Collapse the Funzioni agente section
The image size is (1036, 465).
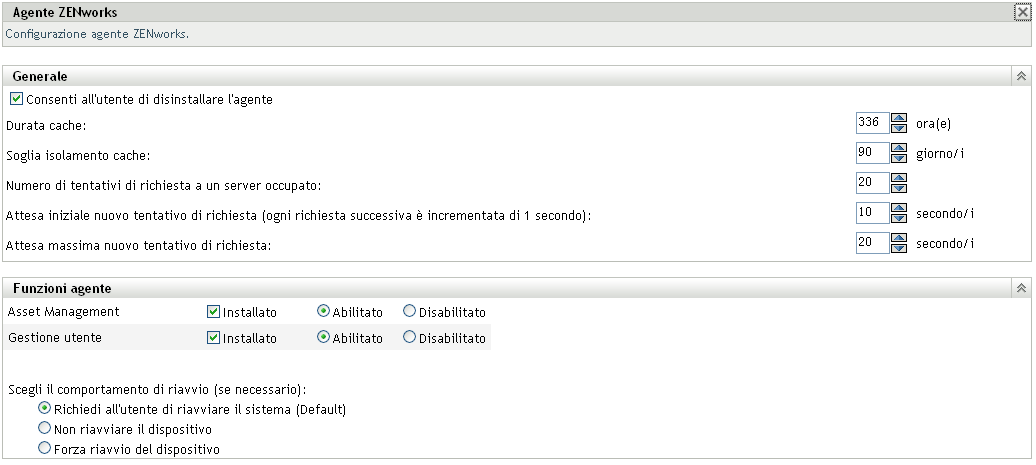1021,288
